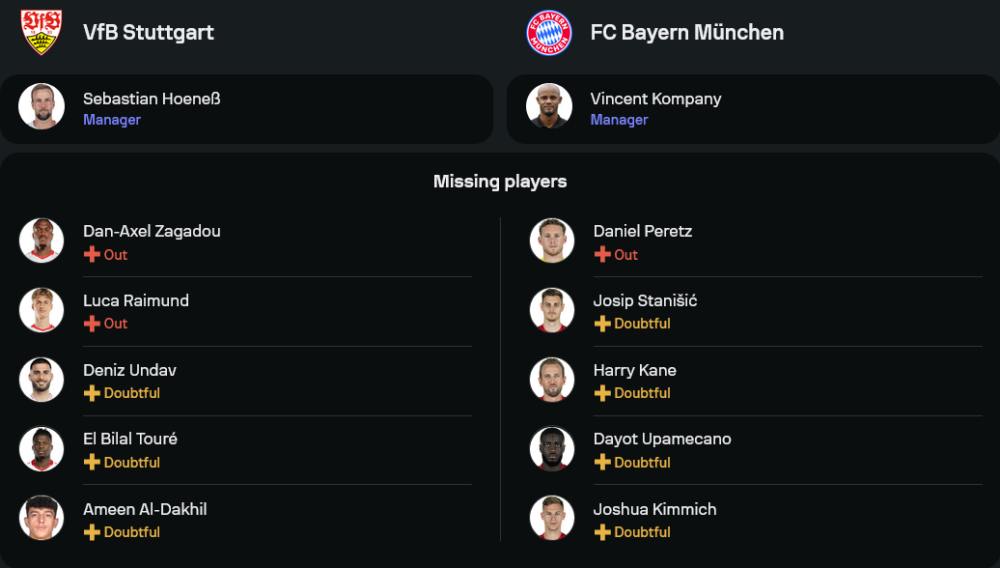The height and width of the screenshot is (568, 1000).
Task: Click the VfB Stuttgart club crest
Action: click(x=41, y=32)
